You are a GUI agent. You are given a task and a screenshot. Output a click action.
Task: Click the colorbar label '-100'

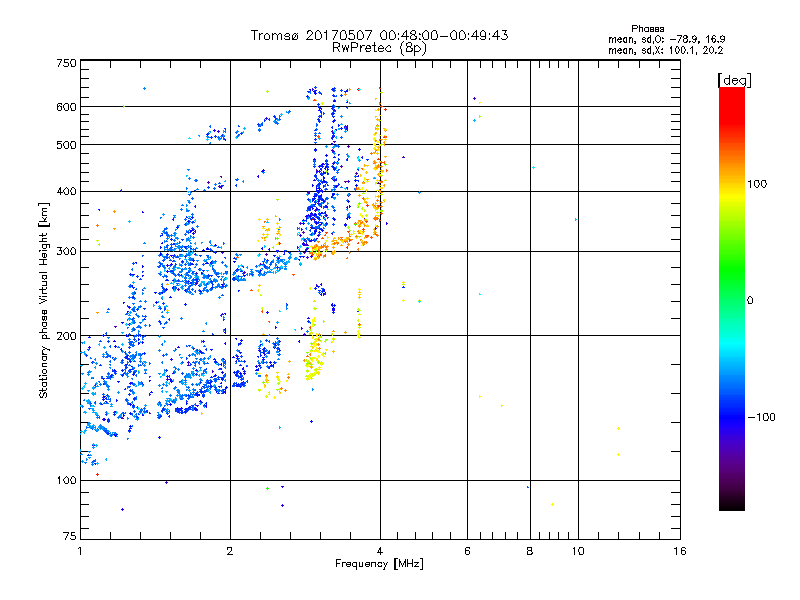tap(761, 417)
